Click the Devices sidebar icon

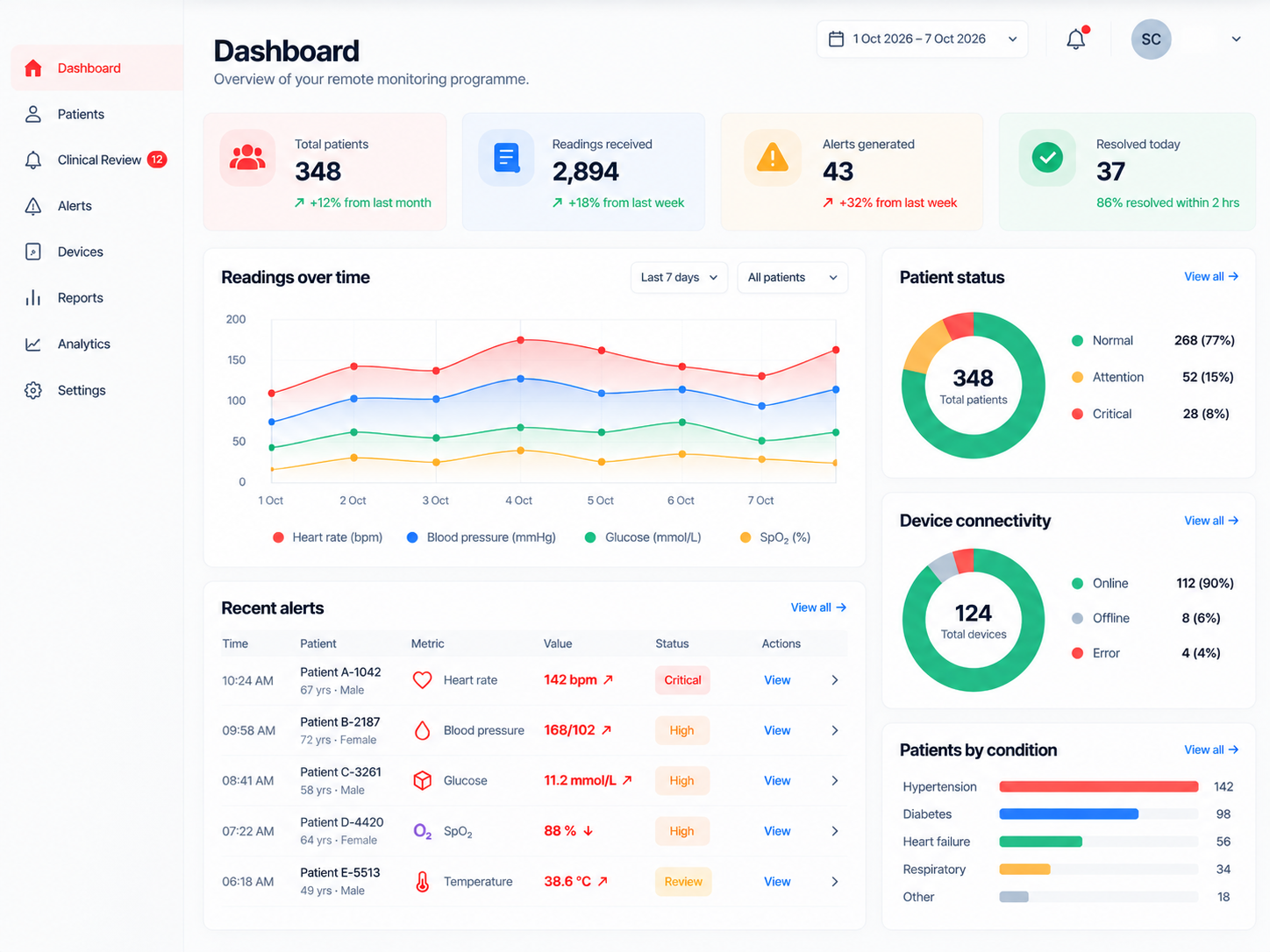pyautogui.click(x=33, y=252)
